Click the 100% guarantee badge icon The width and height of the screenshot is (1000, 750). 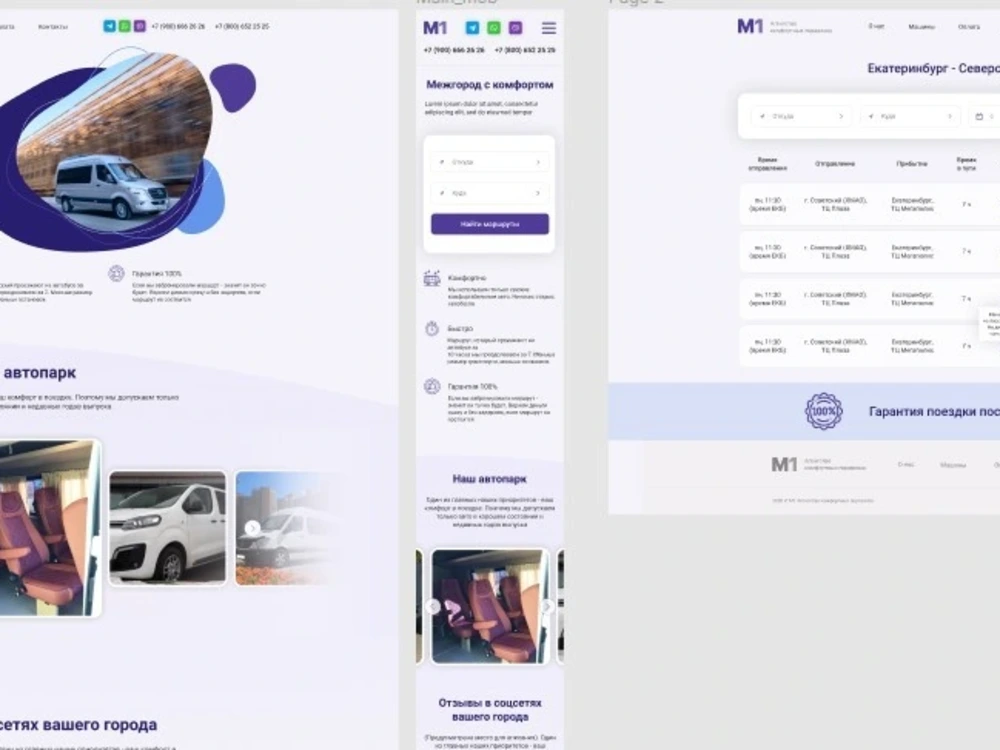point(823,411)
